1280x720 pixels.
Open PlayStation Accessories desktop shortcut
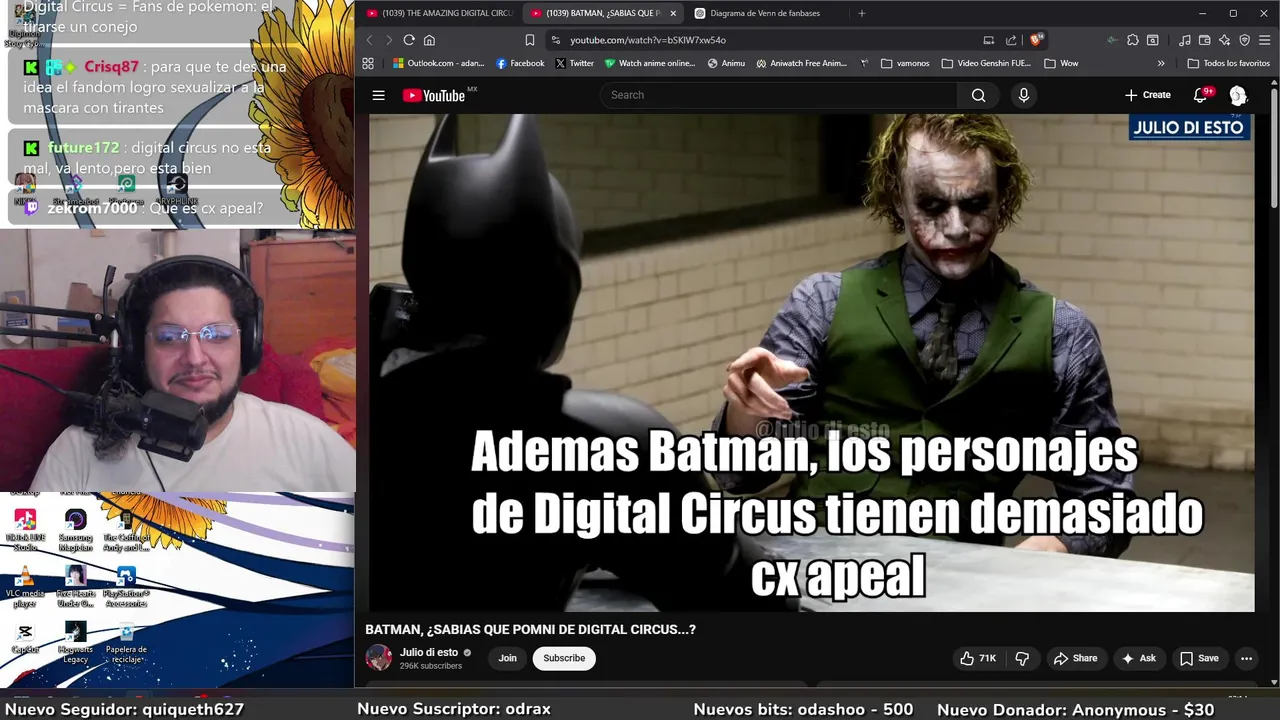click(126, 587)
